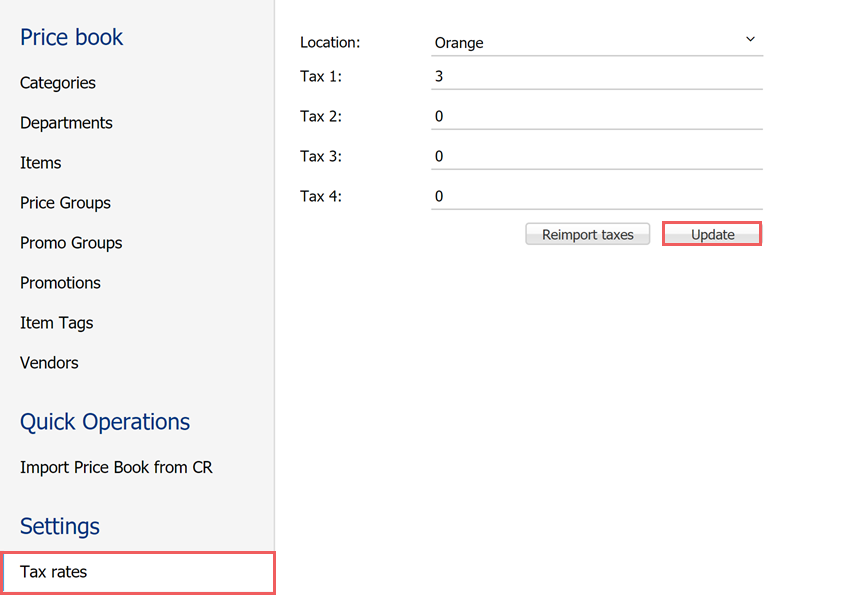The image size is (851, 595).
Task: Open Categories in the Price book menu
Action: (58, 83)
